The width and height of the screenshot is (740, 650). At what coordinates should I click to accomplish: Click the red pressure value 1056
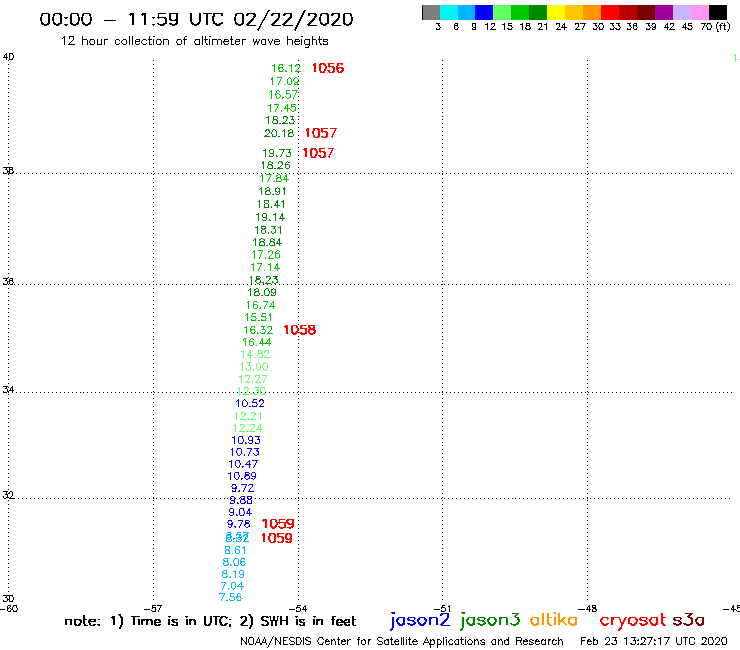click(328, 68)
